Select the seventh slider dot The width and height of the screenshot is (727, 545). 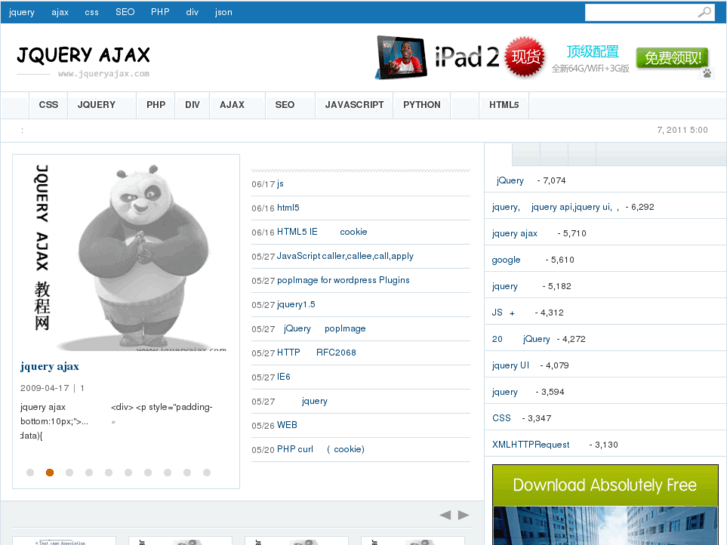[148, 472]
